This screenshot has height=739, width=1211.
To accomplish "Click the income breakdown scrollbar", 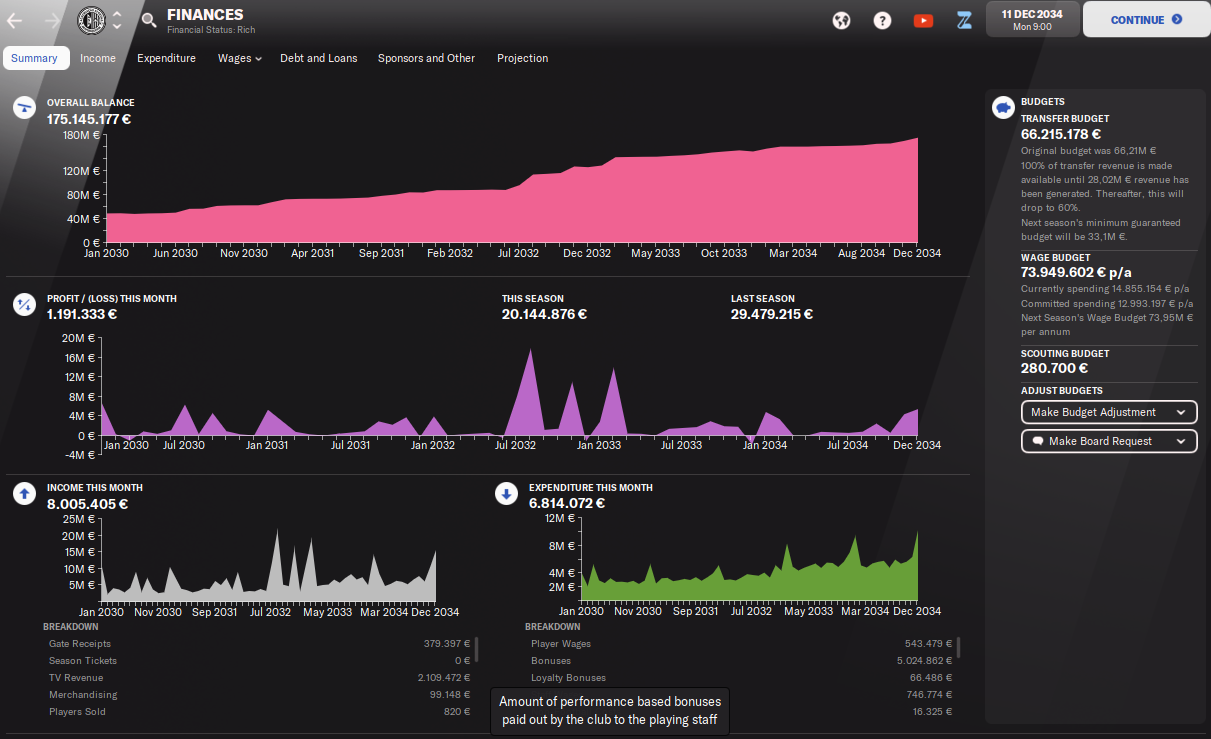I will pyautogui.click(x=477, y=650).
